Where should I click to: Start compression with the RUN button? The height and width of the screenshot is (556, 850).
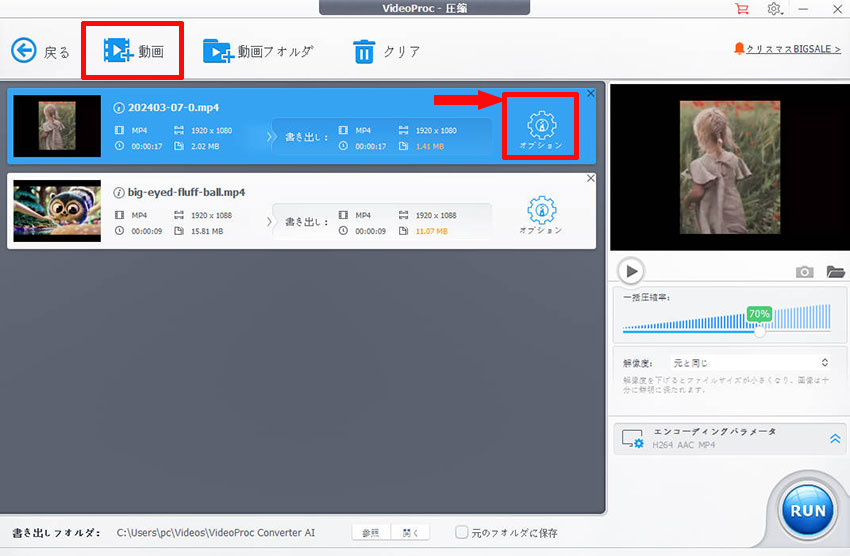[808, 510]
